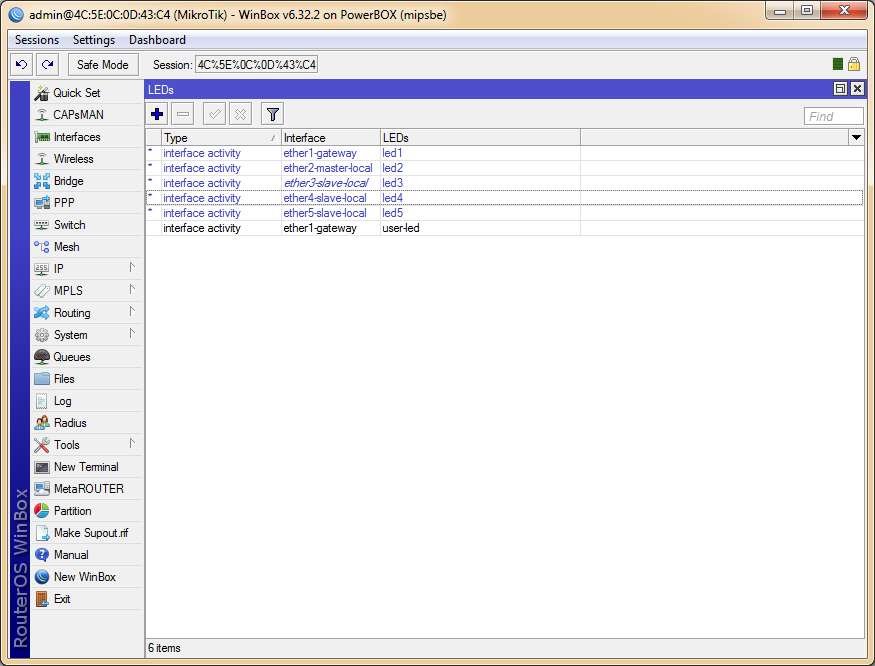Click the Filter funnel icon
This screenshot has width=875, height=666.
click(x=272, y=114)
